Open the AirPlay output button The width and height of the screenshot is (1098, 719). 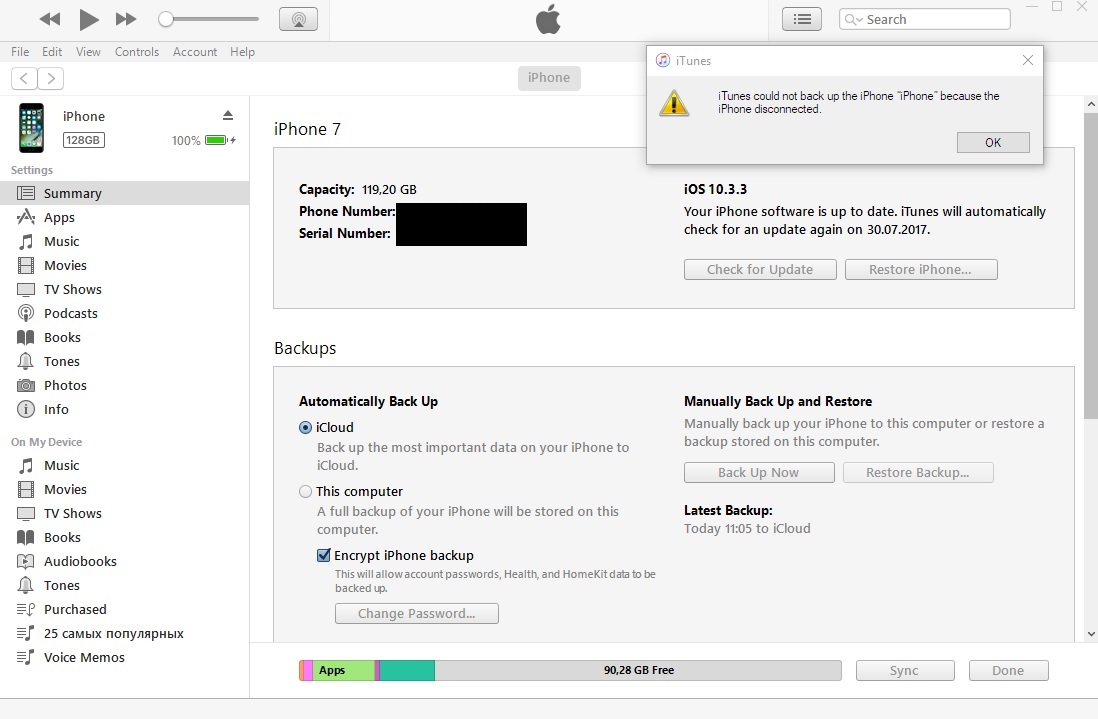tap(298, 20)
